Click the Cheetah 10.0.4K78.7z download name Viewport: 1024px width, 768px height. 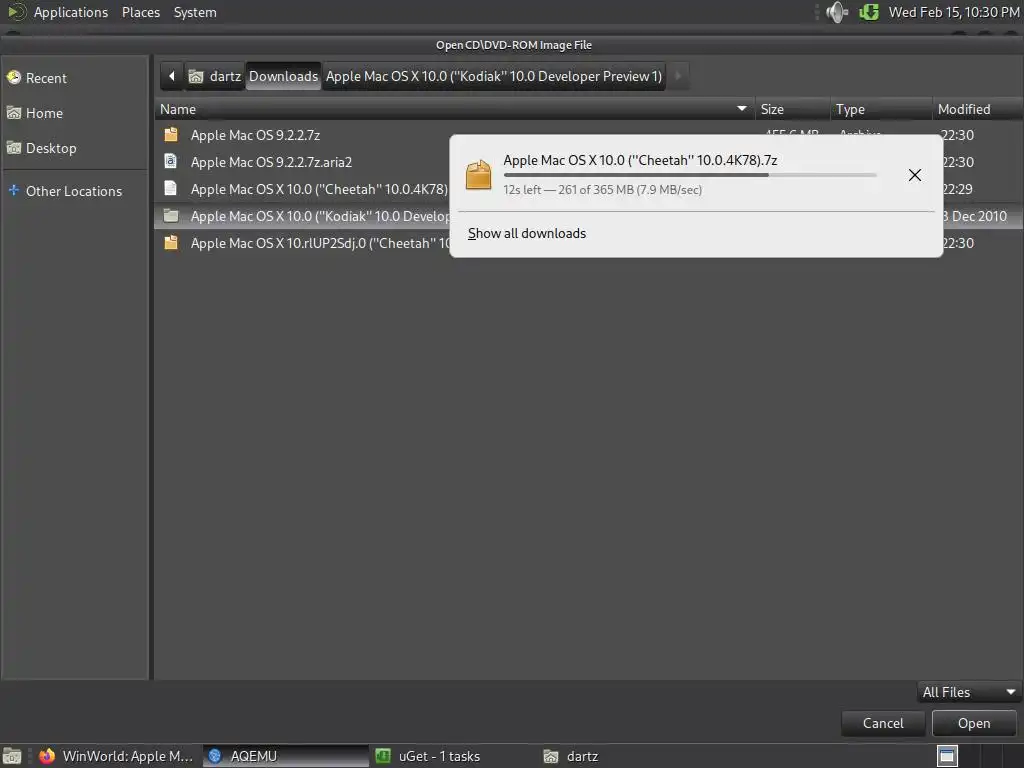[x=640, y=160]
